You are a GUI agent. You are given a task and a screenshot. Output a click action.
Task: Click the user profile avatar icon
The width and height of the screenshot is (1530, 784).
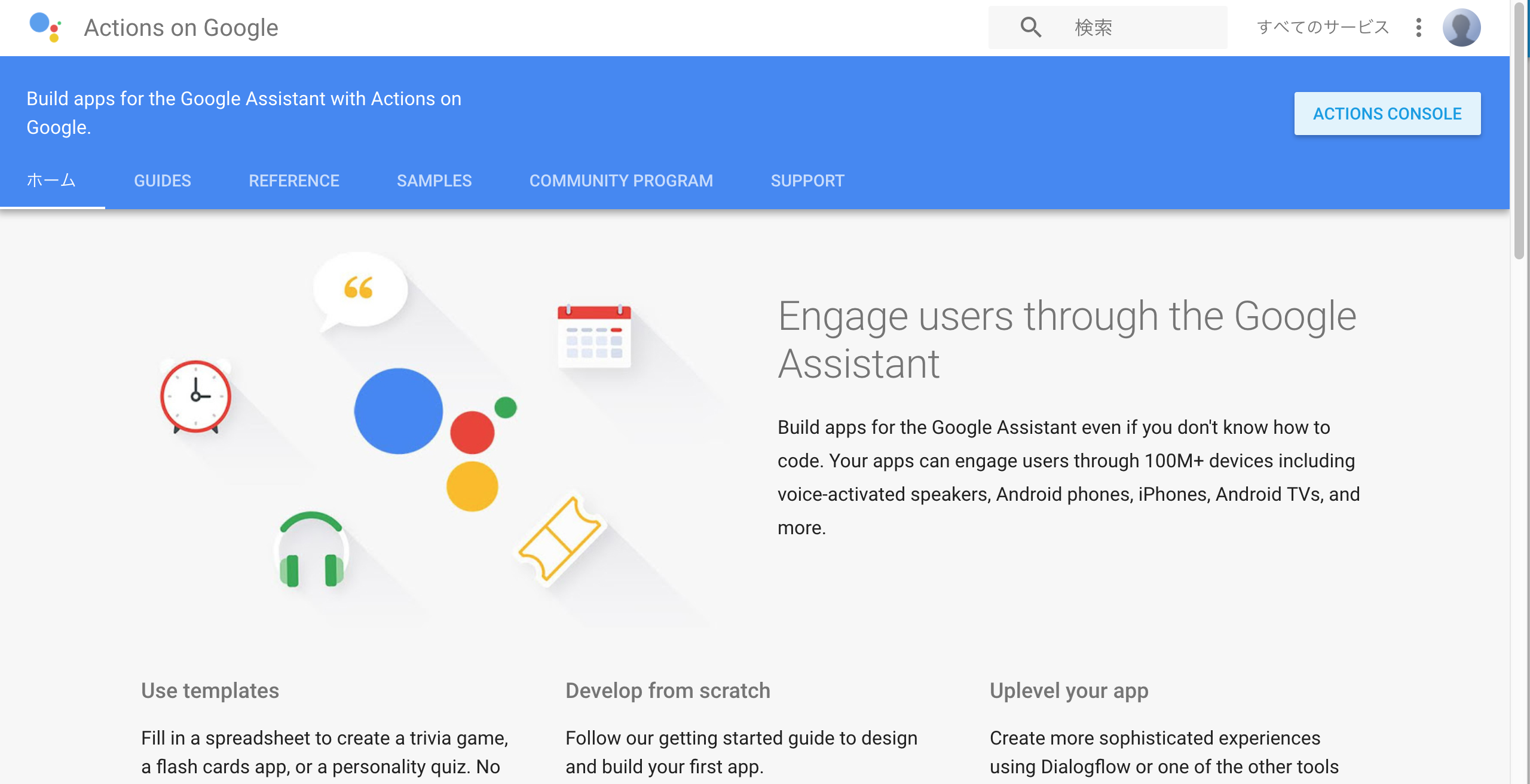1462,26
